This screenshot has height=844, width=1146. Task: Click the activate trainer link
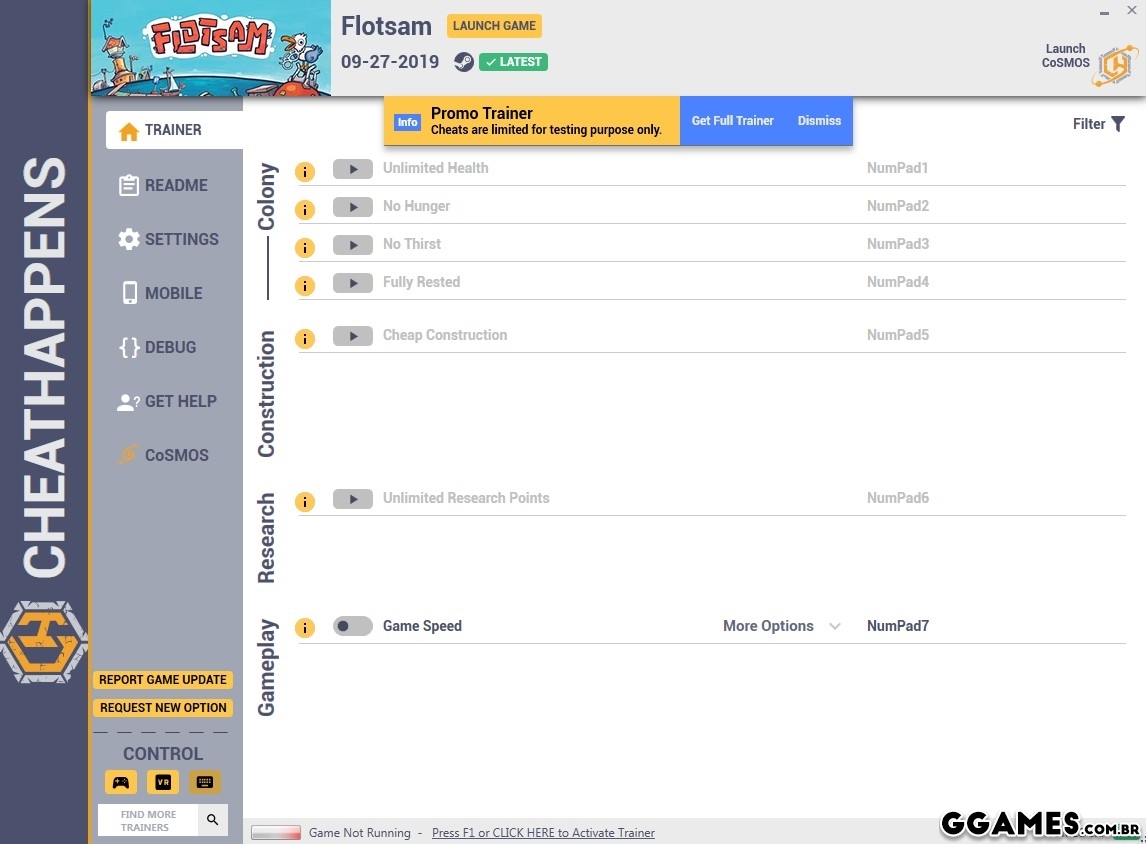[543, 833]
